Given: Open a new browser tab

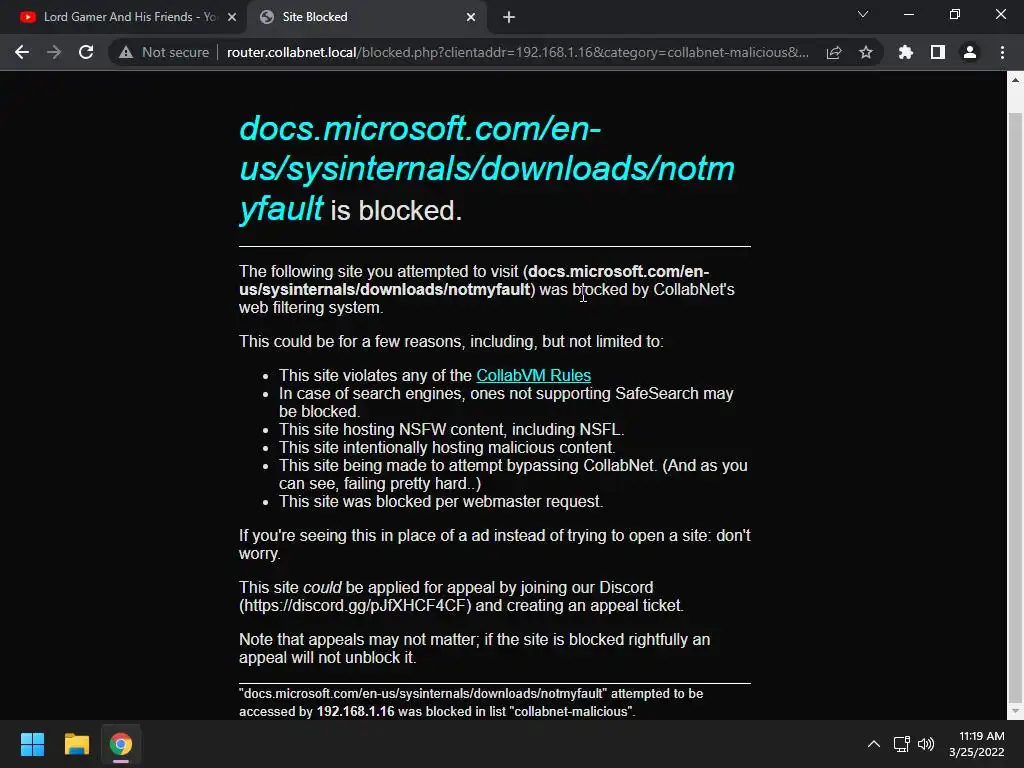Looking at the screenshot, I should (509, 17).
